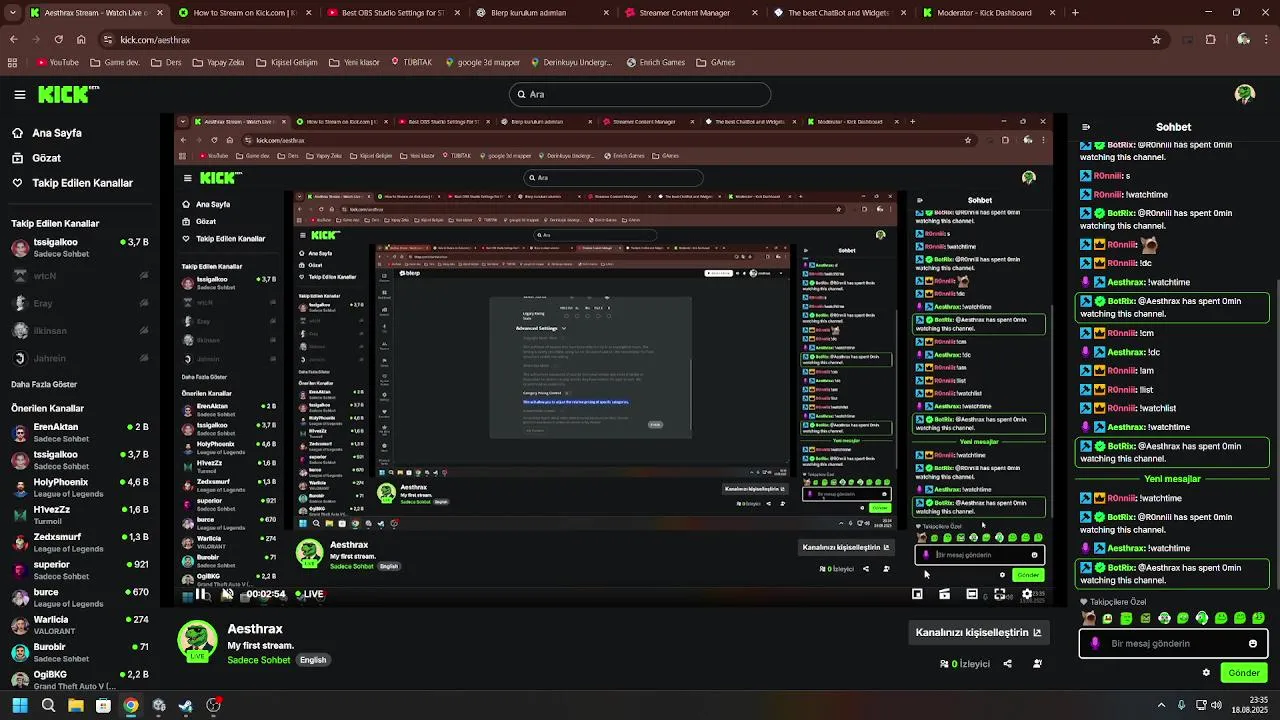Screen dimensions: 1280x720
Task: Open Zedxsmurf recommended channel
Action: [x=78, y=542]
